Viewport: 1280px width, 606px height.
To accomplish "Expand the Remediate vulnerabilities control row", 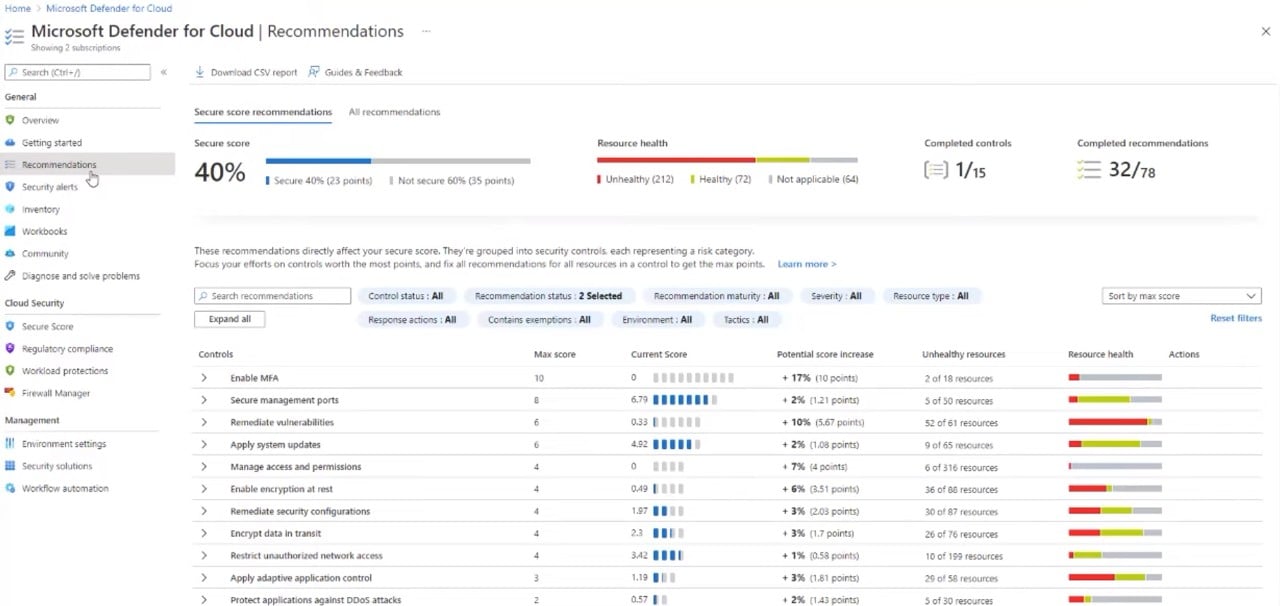I will [204, 422].
